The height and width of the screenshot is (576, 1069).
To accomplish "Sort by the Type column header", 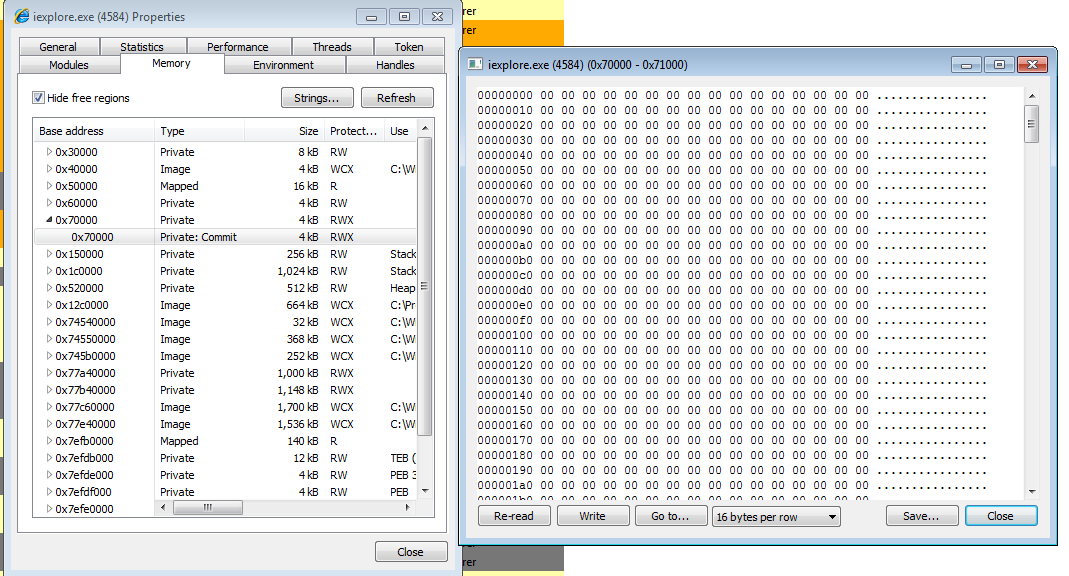I will (200, 131).
